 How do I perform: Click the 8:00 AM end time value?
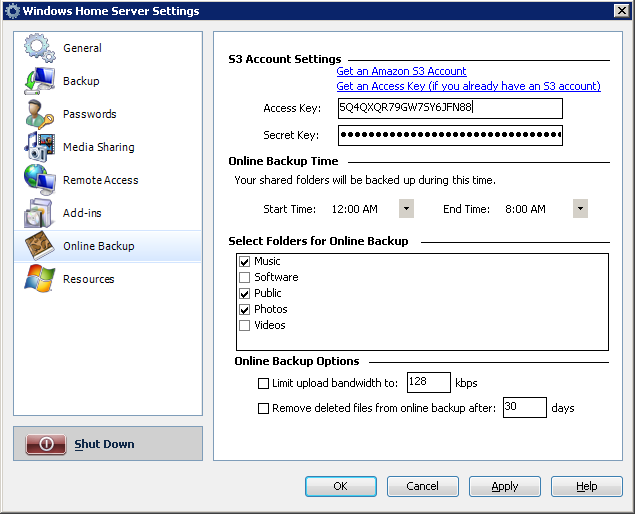[x=525, y=209]
